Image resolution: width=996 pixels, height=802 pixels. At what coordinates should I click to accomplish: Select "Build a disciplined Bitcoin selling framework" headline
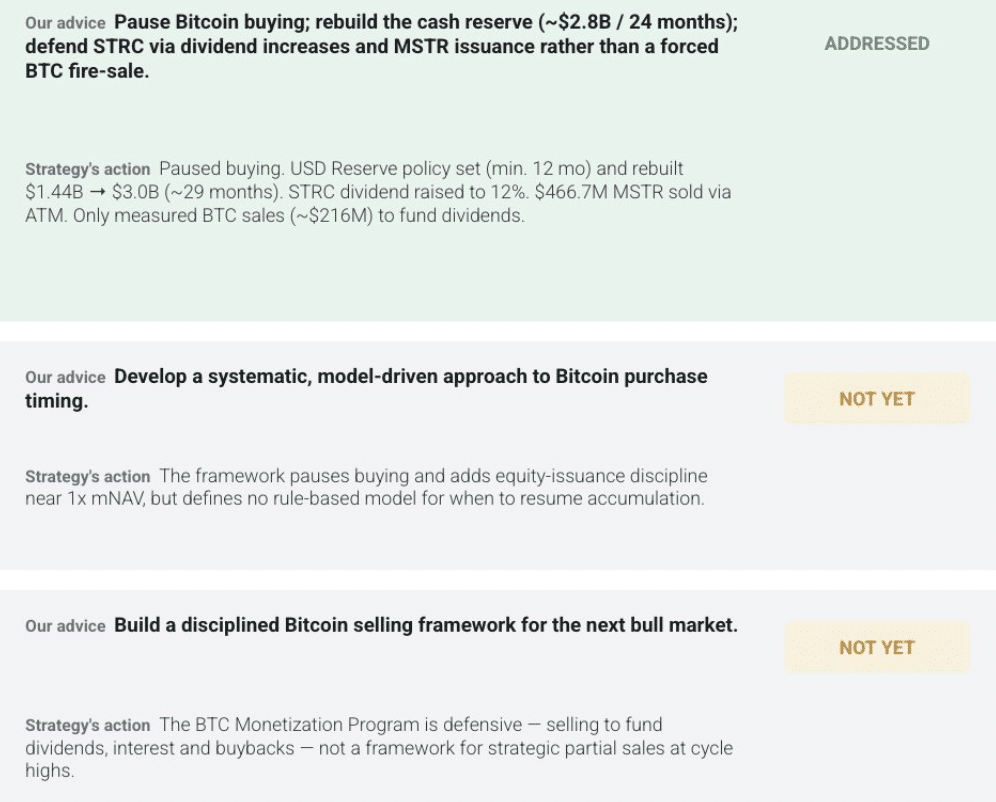(426, 625)
